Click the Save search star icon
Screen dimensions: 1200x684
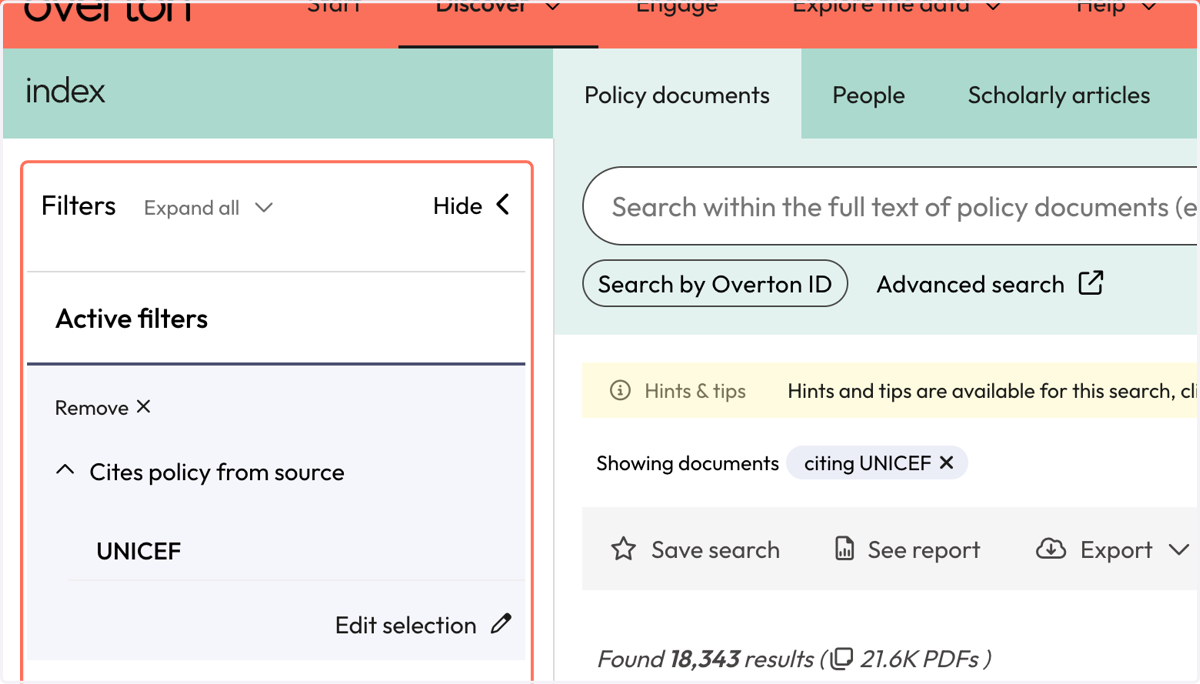tap(623, 549)
